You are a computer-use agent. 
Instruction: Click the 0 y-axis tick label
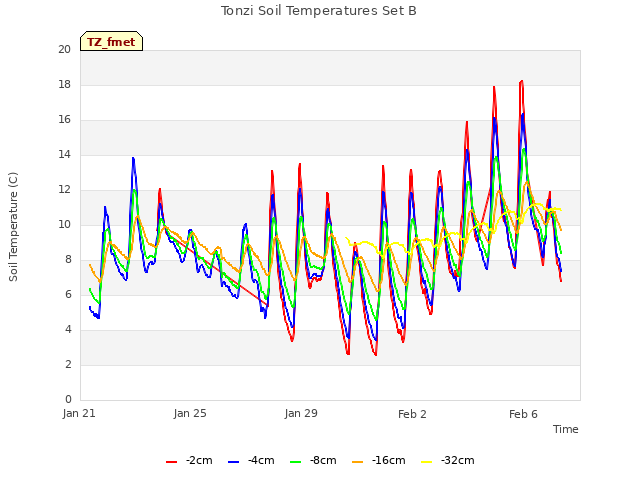68,400
